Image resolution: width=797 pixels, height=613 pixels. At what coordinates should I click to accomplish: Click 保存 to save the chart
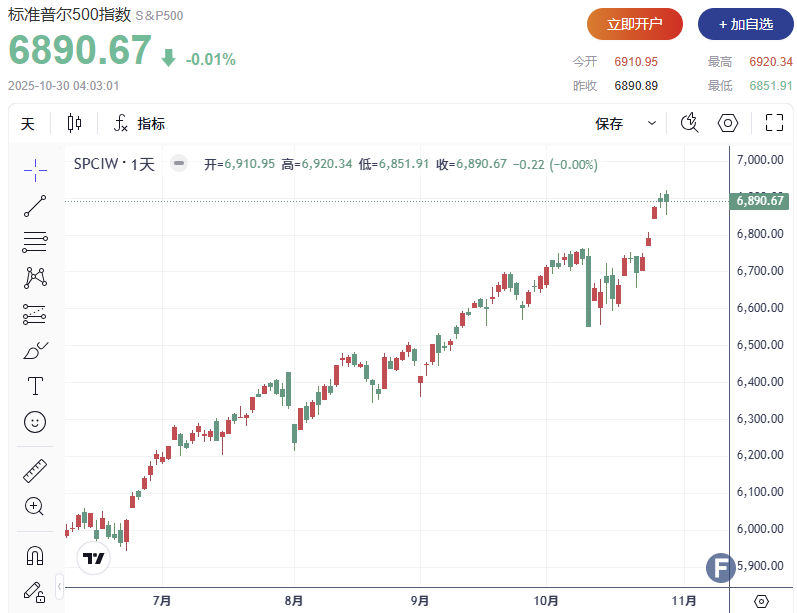(609, 124)
